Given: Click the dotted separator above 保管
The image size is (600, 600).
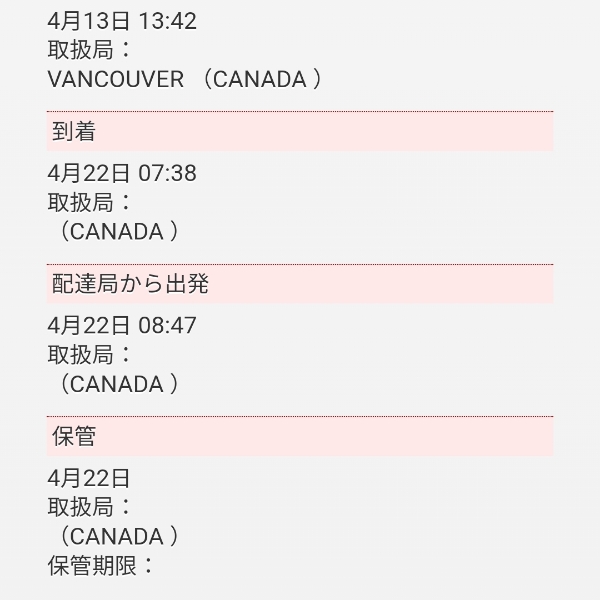Looking at the screenshot, I should [x=300, y=416].
